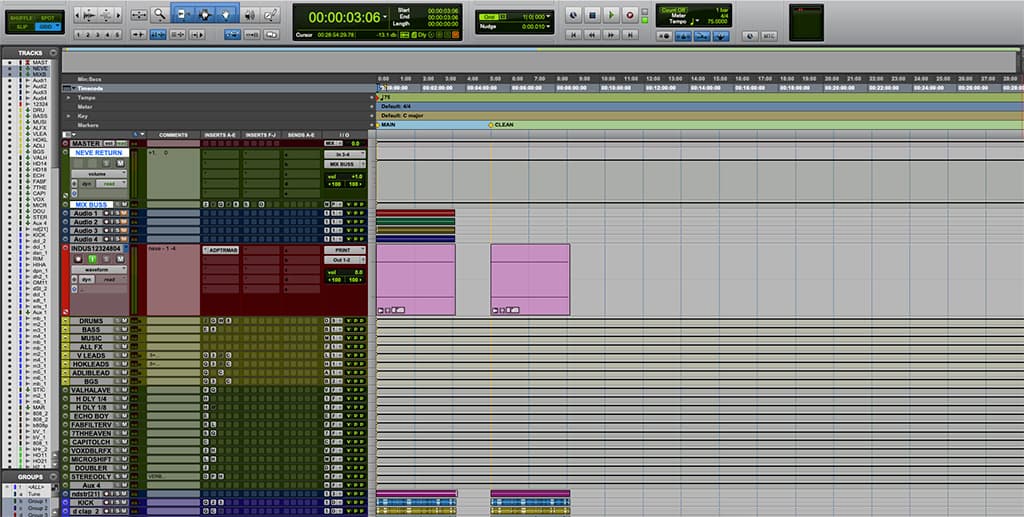The height and width of the screenshot is (517, 1024).
Task: Toggle input monitoring on INDUS12324804 track
Action: pyautogui.click(x=92, y=259)
